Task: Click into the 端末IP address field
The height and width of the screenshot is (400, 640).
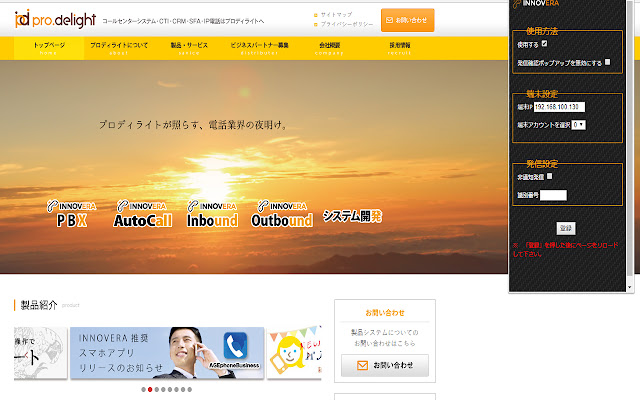Action: (559, 107)
